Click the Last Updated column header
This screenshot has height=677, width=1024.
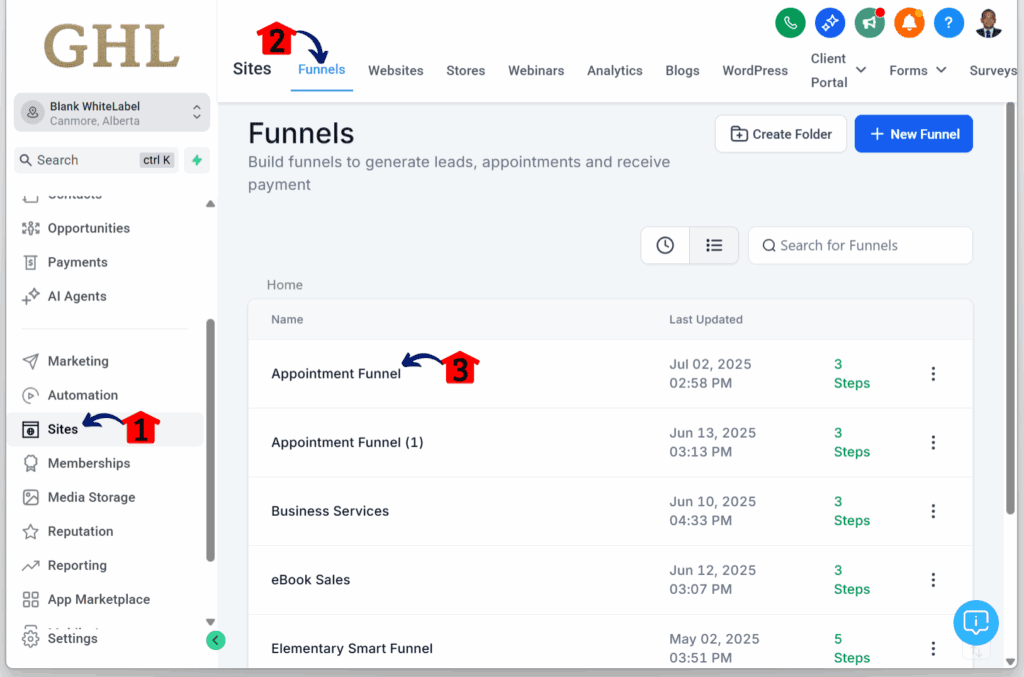pyautogui.click(x=705, y=319)
